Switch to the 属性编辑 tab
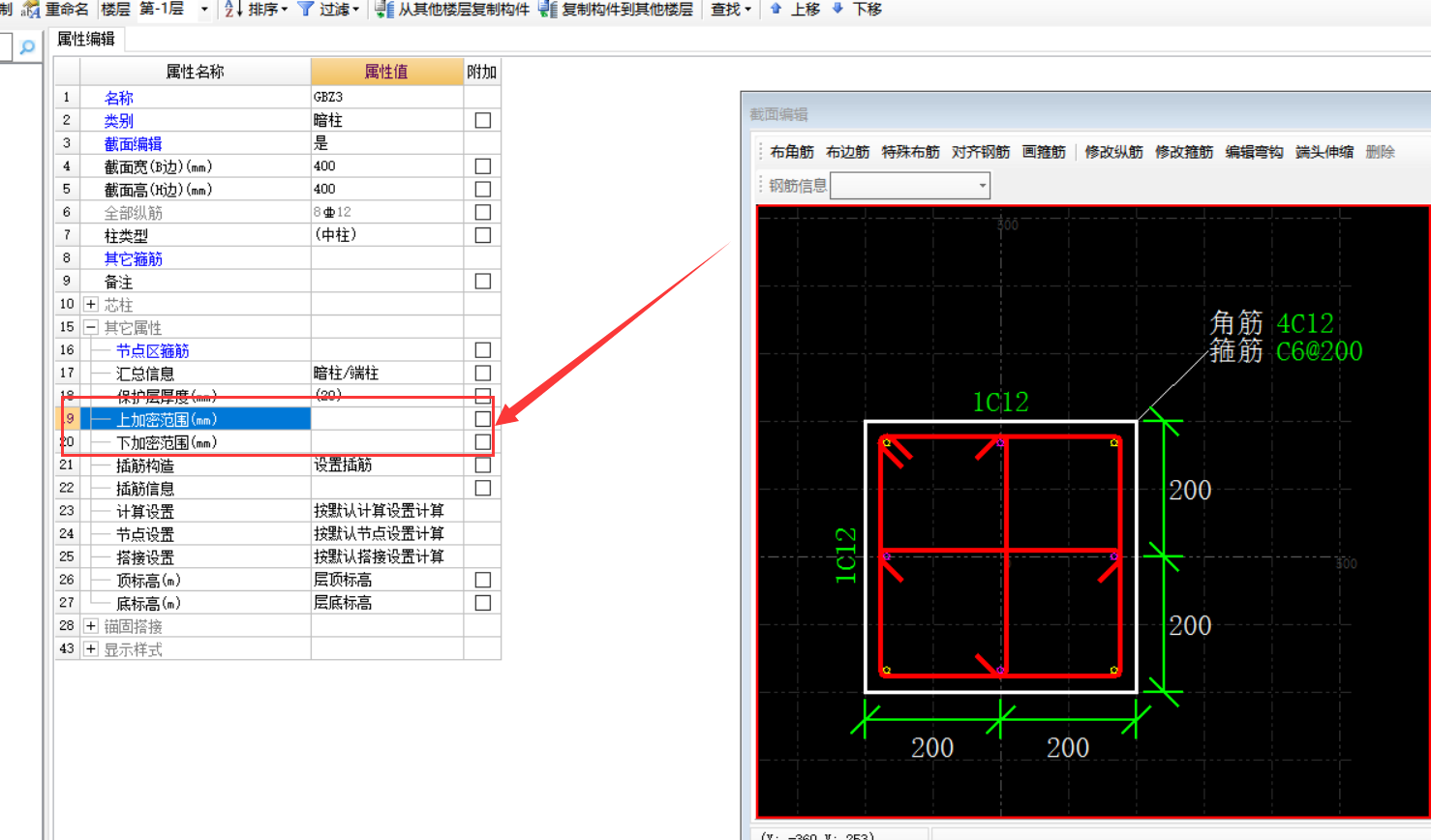1431x840 pixels. click(x=86, y=40)
